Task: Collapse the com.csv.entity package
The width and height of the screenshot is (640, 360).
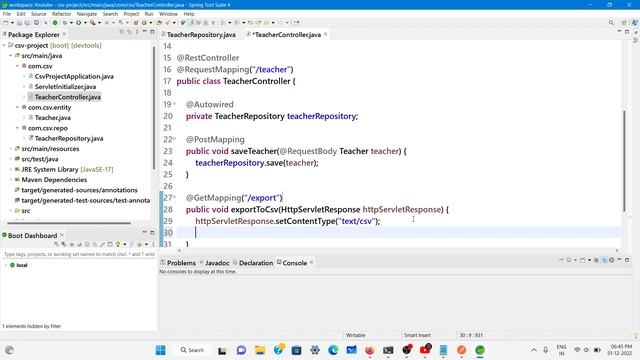Action: pyautogui.click(x=18, y=107)
